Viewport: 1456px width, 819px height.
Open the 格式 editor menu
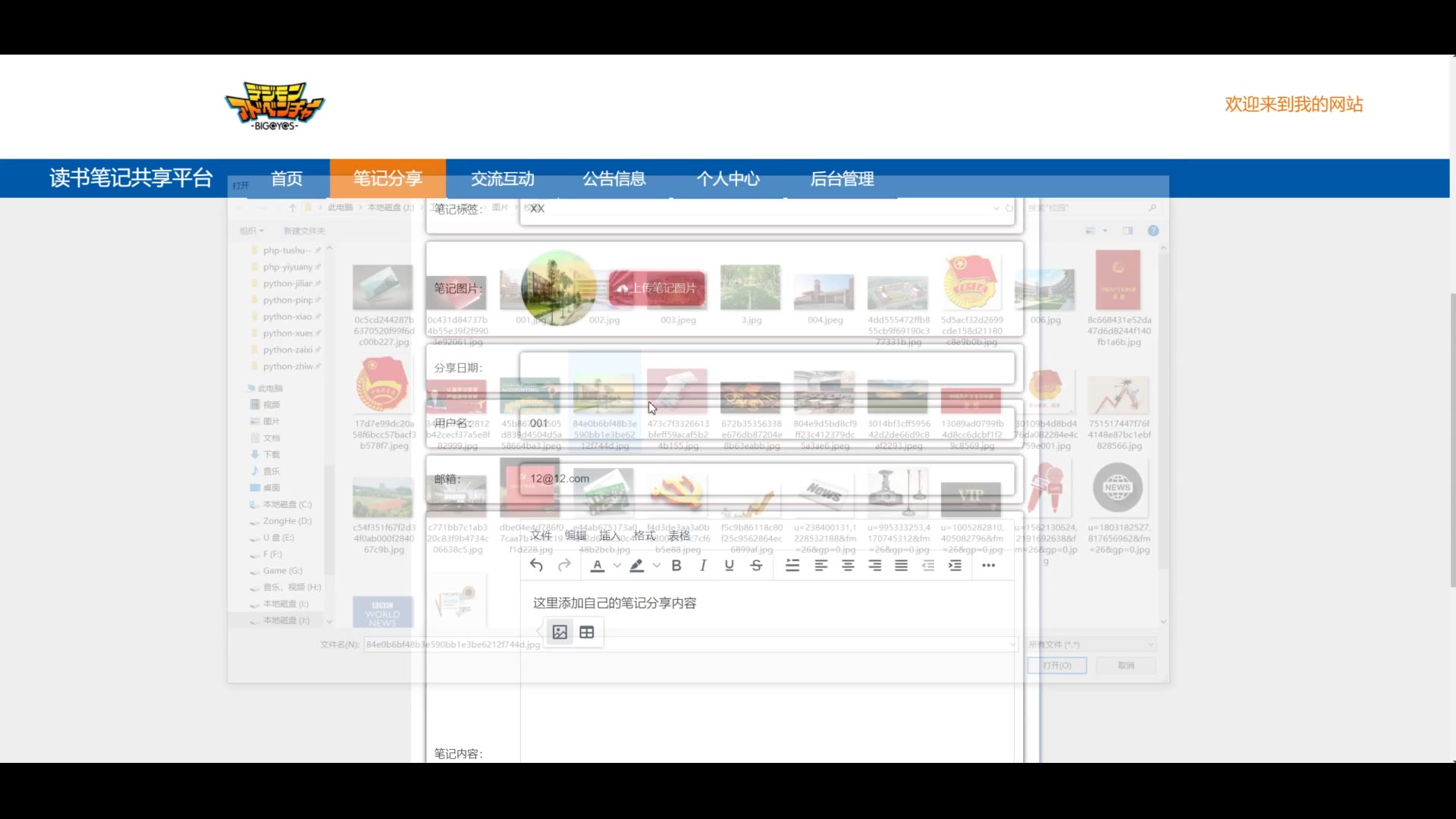(645, 535)
